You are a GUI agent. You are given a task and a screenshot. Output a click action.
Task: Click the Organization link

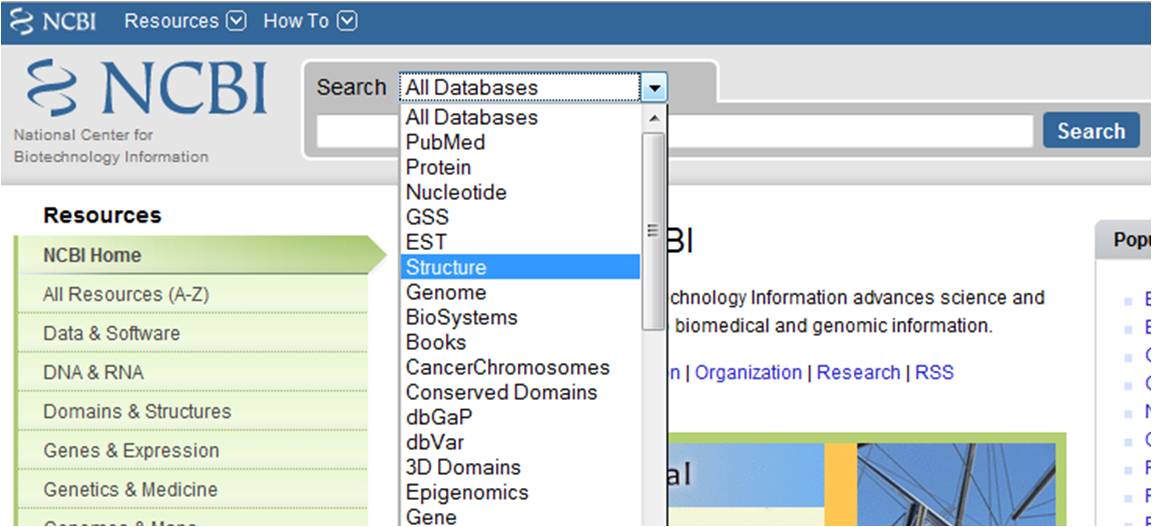click(x=748, y=373)
